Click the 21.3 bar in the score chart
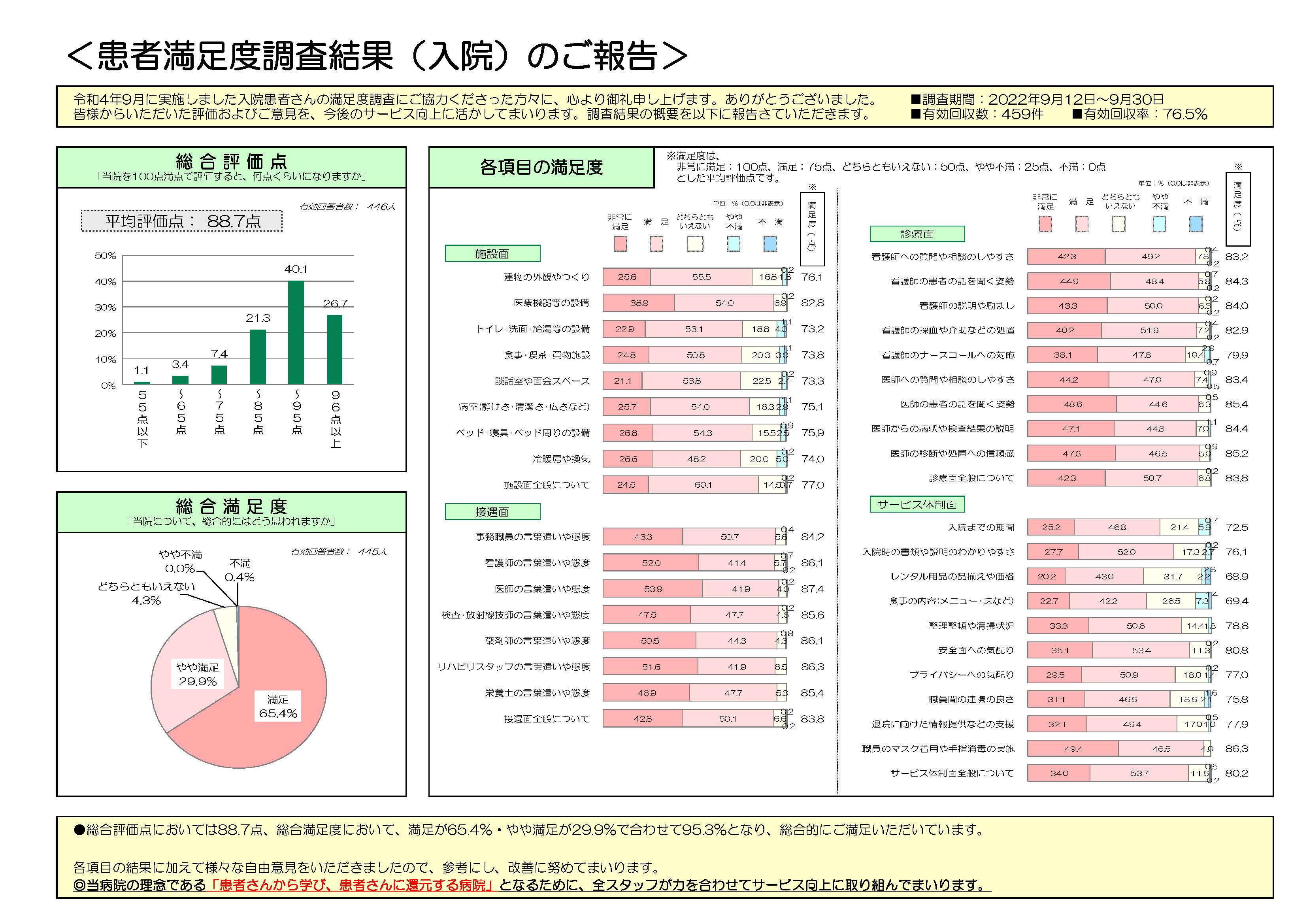 pos(258,357)
